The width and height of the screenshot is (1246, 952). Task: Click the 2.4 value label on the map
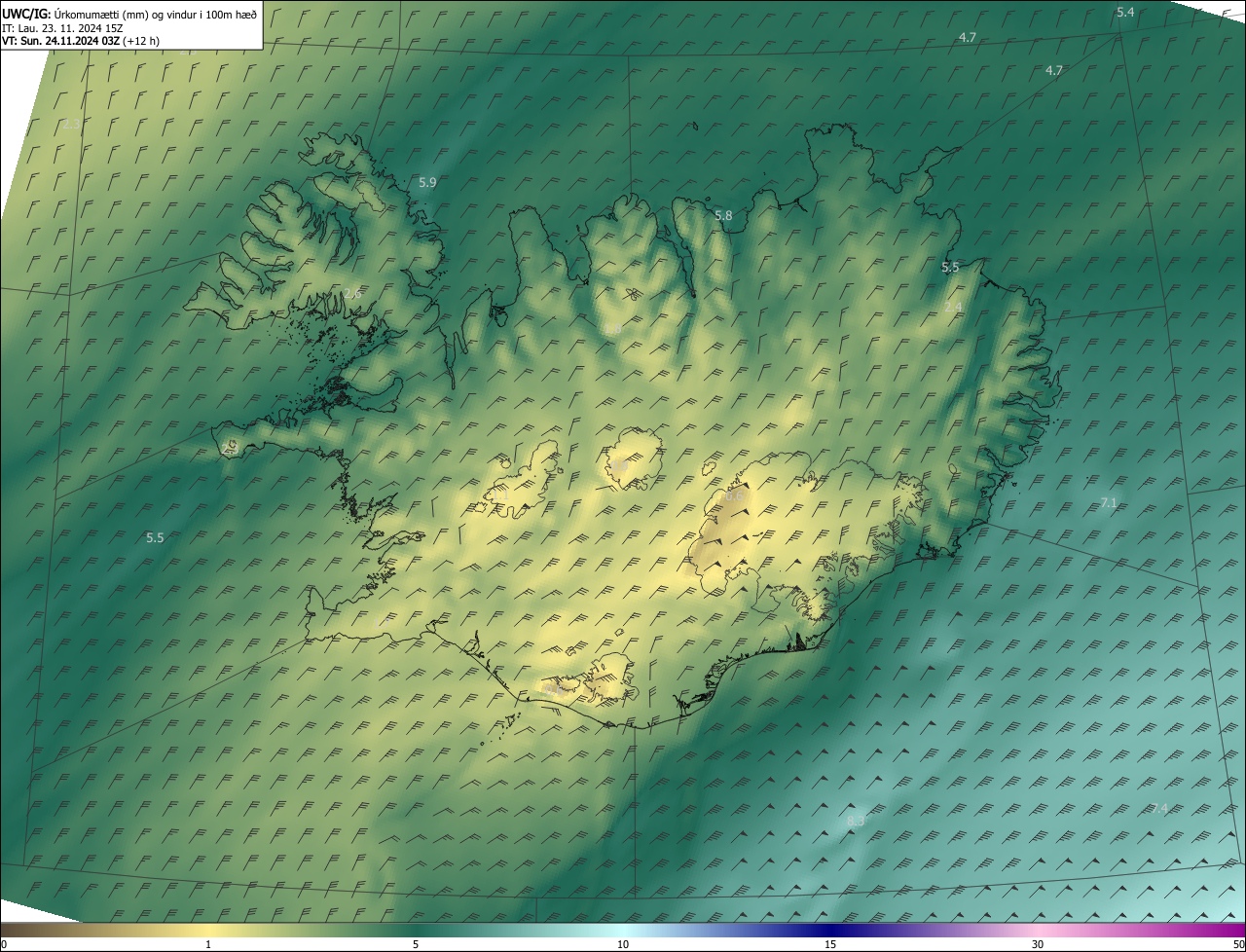coord(953,307)
